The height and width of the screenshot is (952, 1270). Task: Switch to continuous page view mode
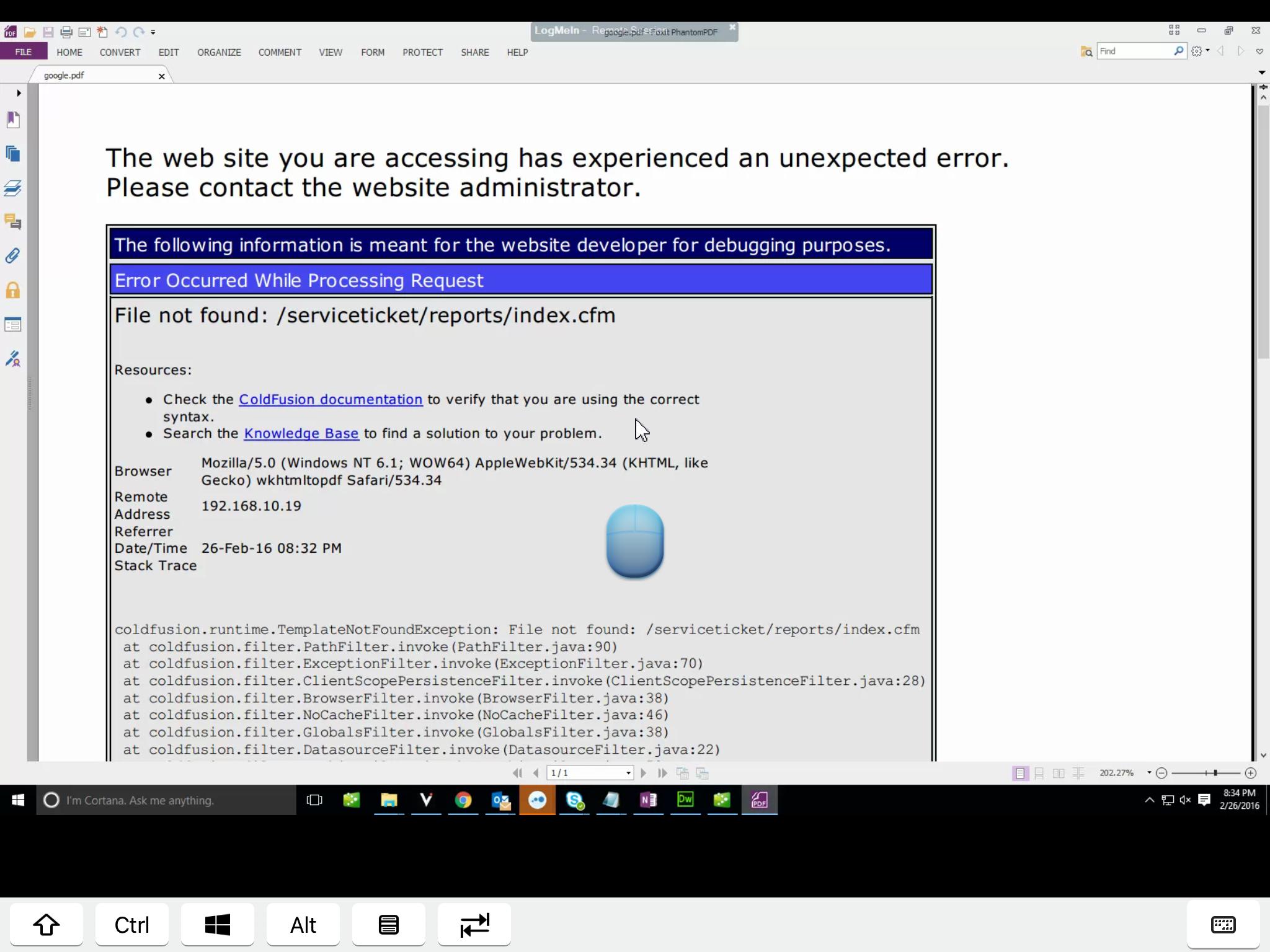tap(1039, 773)
